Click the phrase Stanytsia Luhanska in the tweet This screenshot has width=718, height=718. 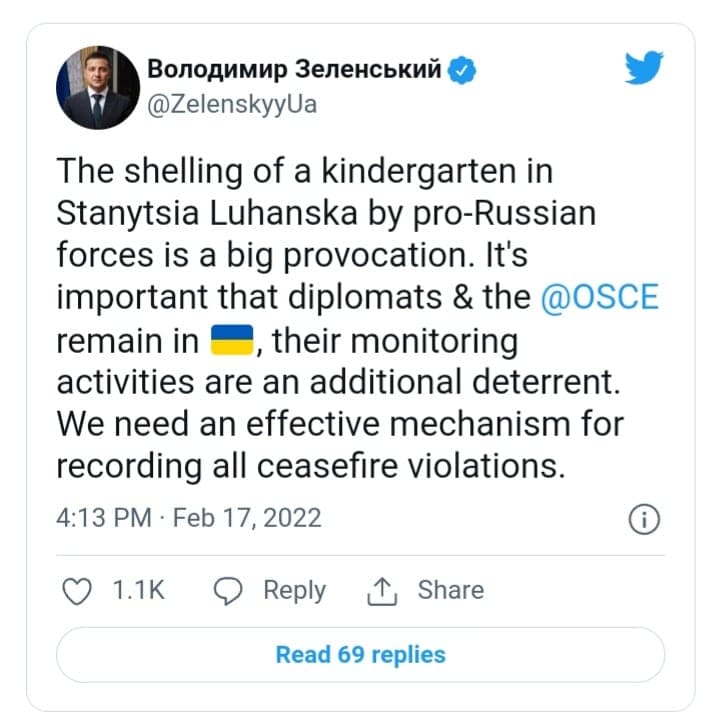pyautogui.click(x=207, y=213)
